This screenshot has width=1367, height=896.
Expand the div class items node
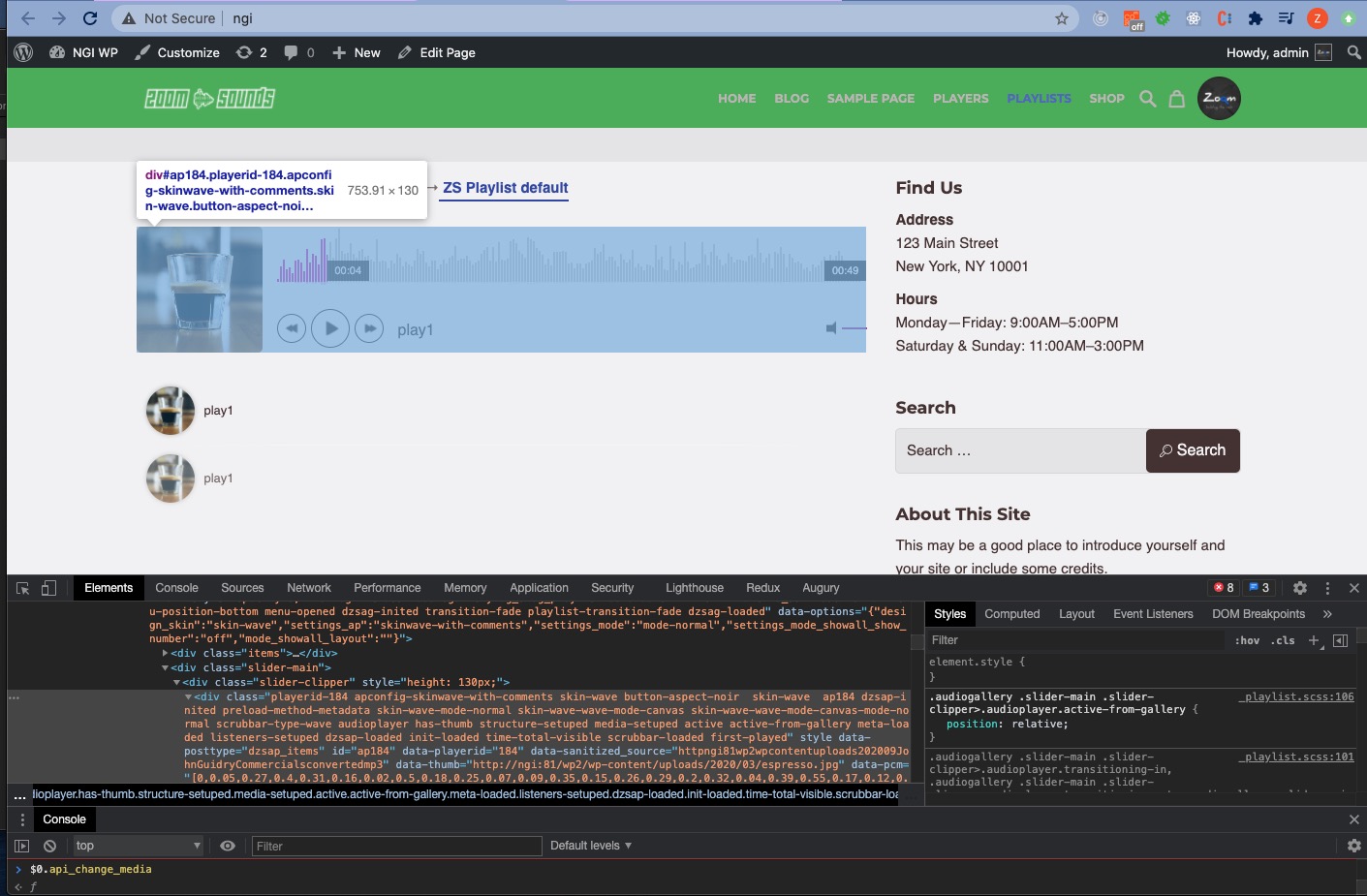[166, 654]
